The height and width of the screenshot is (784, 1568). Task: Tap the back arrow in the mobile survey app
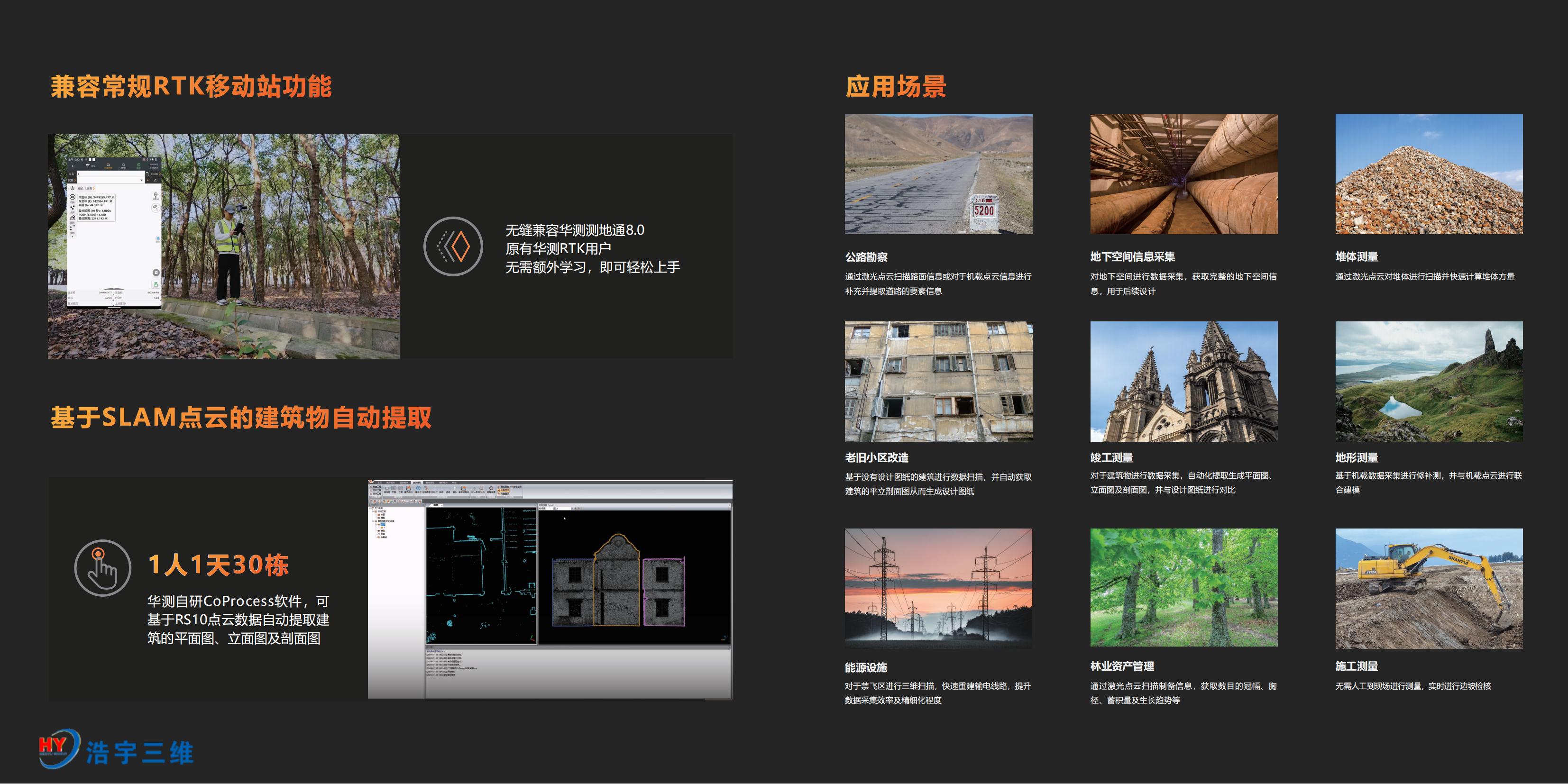pyautogui.click(x=73, y=166)
